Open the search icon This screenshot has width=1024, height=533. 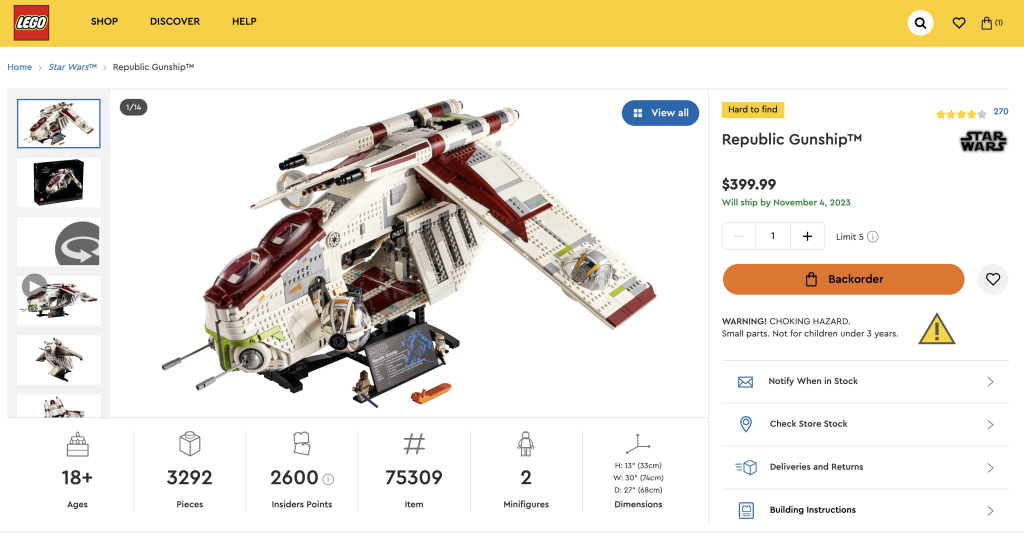click(x=920, y=22)
